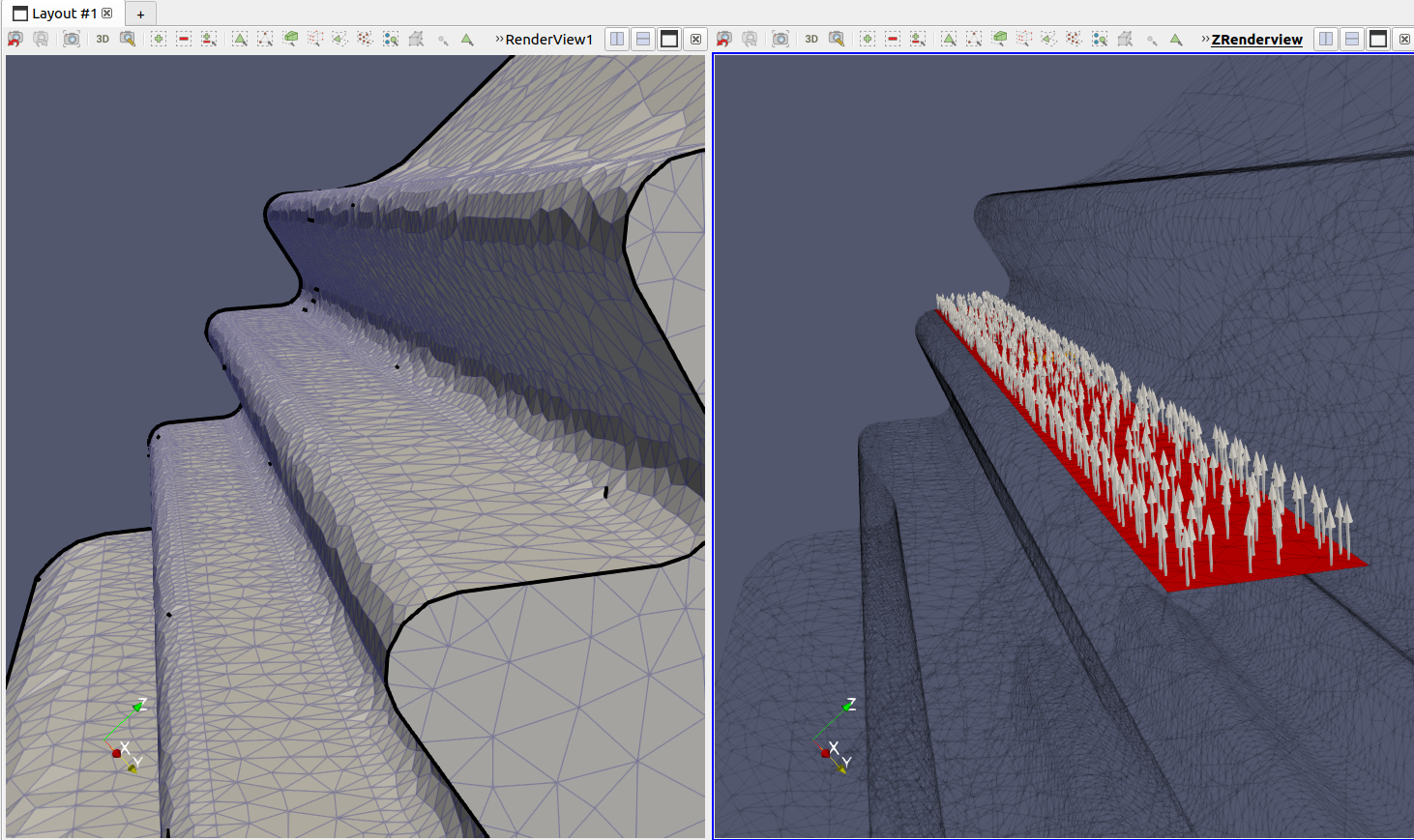
Task: Undo camera change in RenderView1 toolbar
Action: (15, 39)
